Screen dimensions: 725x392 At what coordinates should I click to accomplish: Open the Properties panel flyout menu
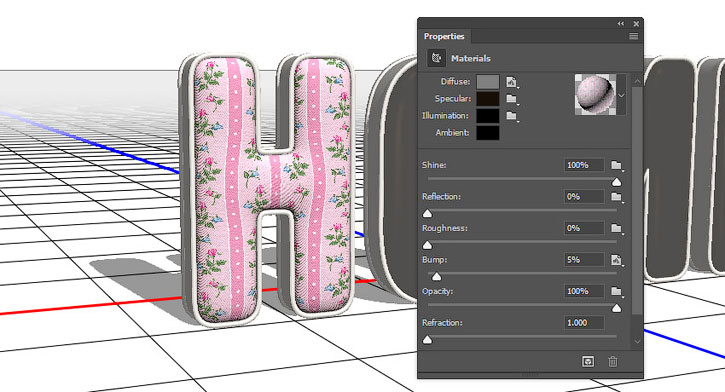point(633,36)
